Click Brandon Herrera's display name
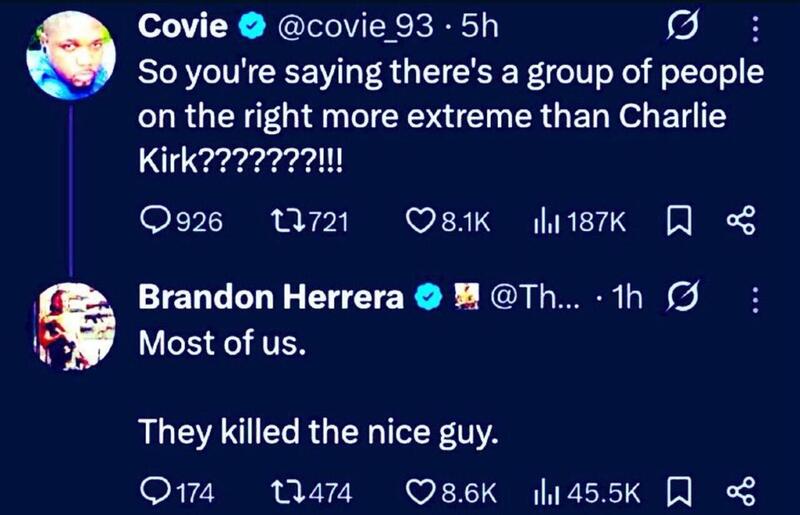This screenshot has width=800, height=515. tap(273, 297)
